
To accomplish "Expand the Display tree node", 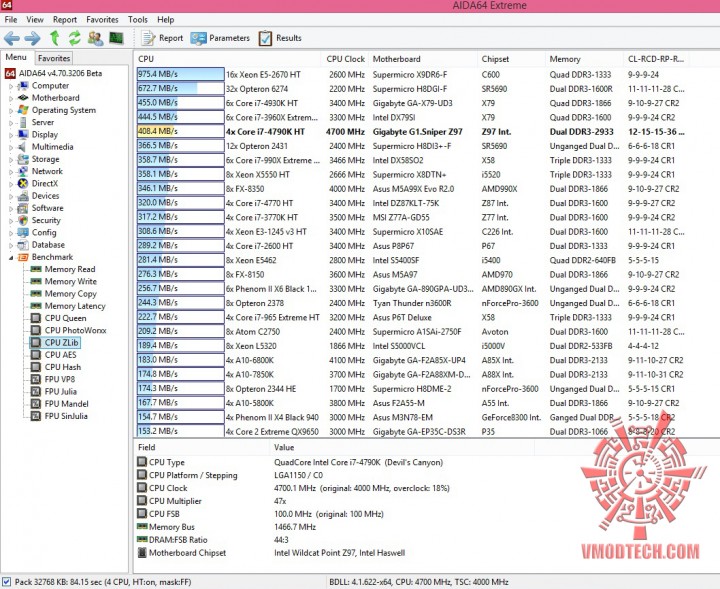I will pos(11,135).
